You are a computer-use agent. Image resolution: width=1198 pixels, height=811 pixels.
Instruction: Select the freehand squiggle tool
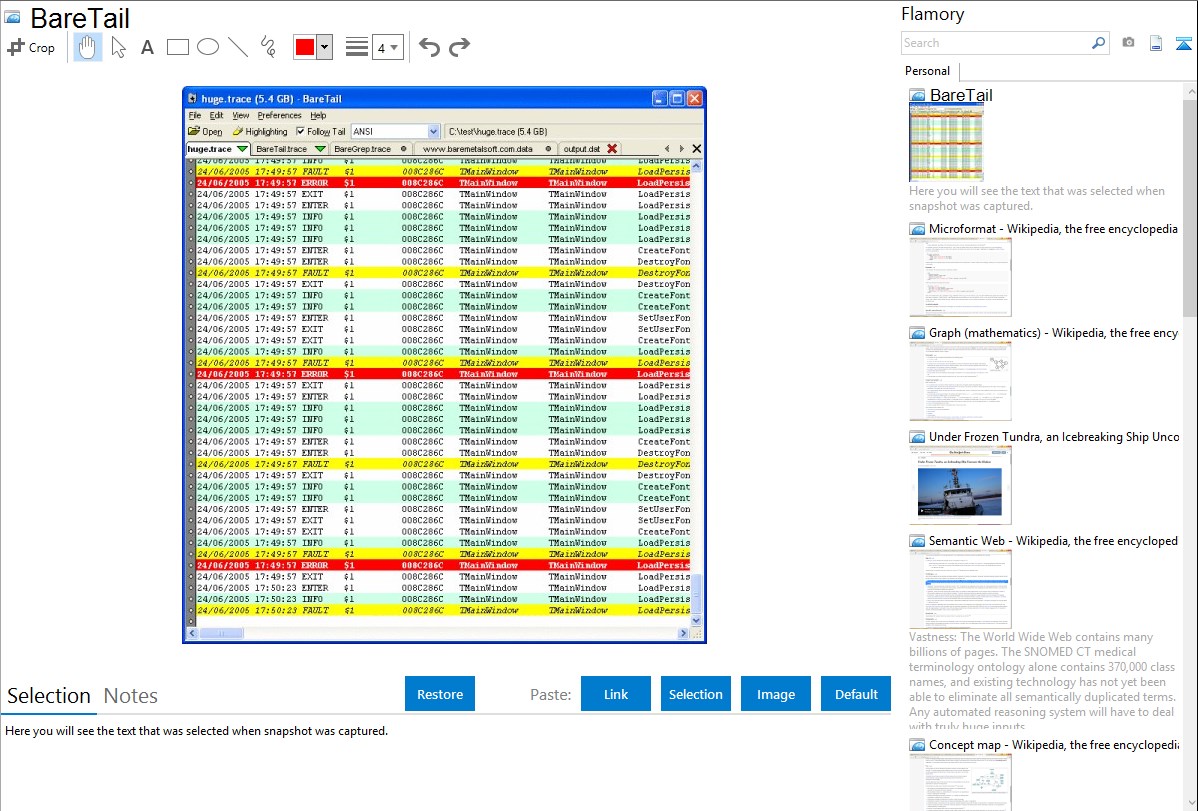click(x=268, y=47)
